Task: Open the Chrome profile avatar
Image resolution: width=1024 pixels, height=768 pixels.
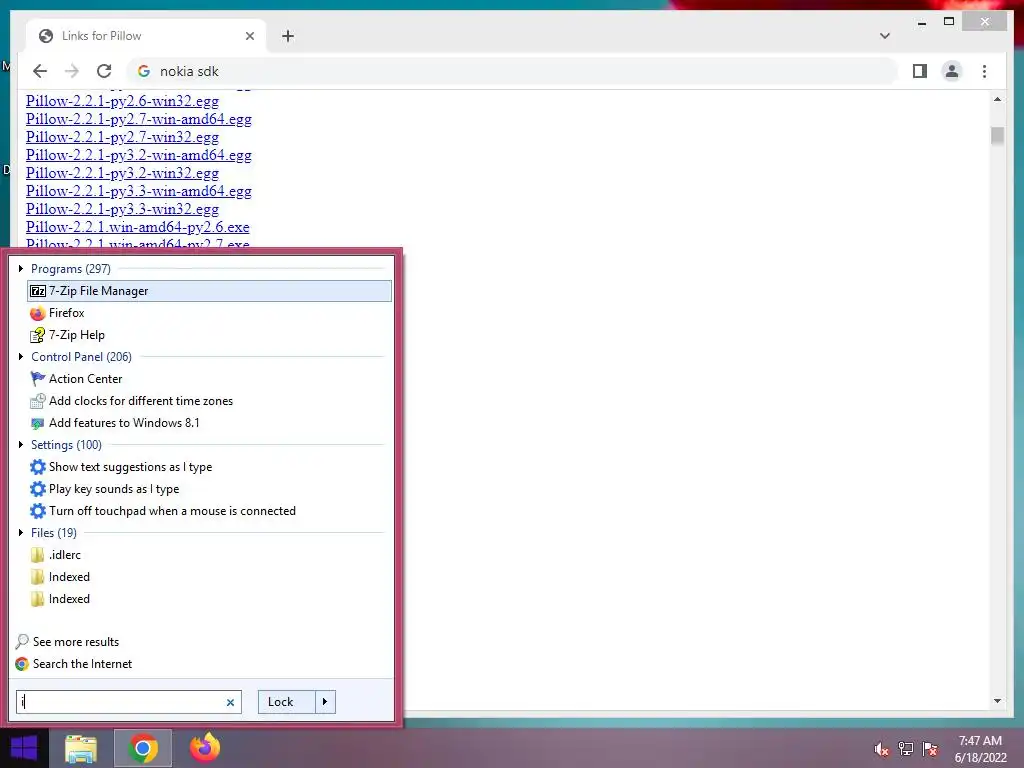Action: point(952,71)
